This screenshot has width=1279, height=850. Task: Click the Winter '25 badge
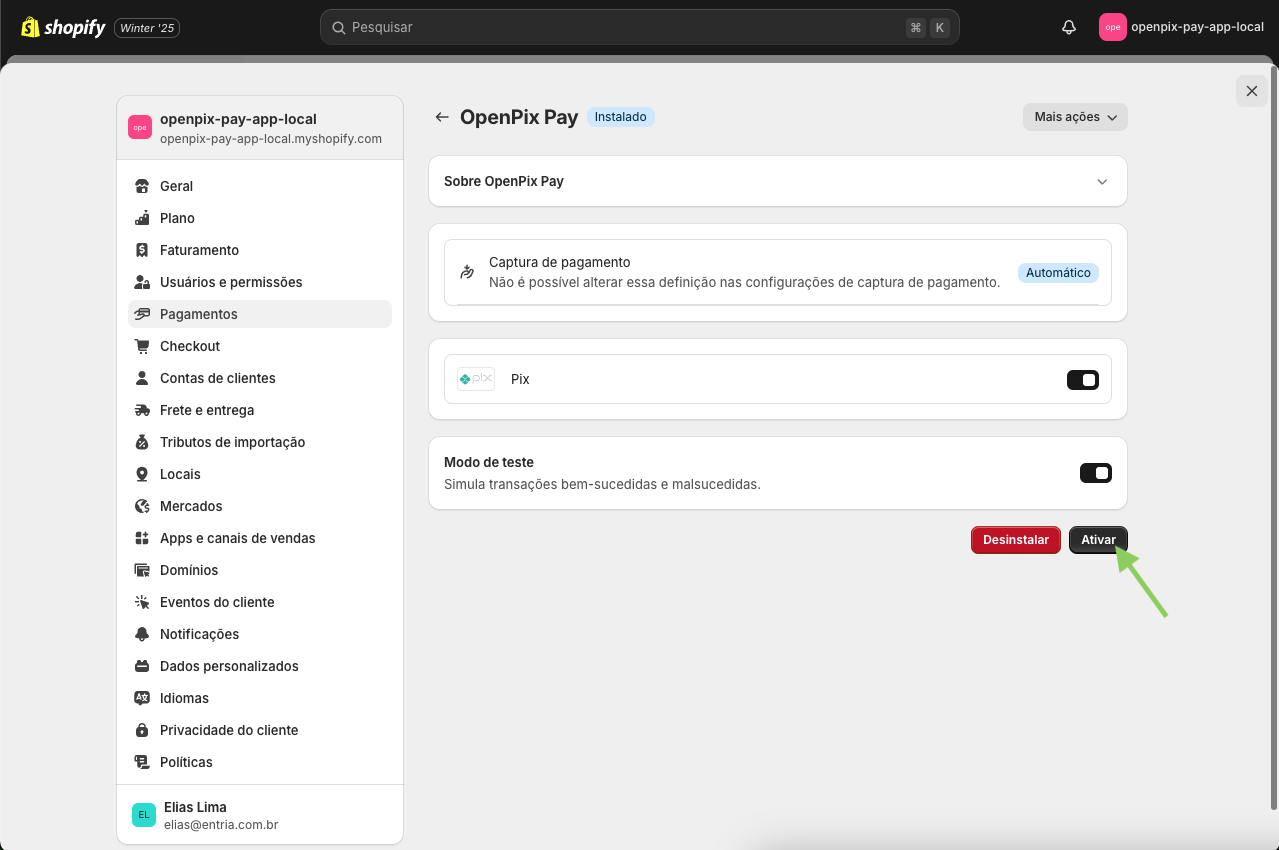146,28
